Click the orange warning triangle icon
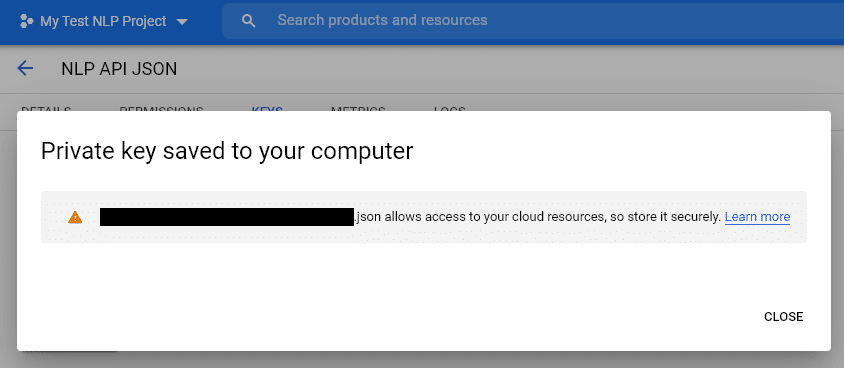Viewport: 844px width, 368px height. (75, 217)
